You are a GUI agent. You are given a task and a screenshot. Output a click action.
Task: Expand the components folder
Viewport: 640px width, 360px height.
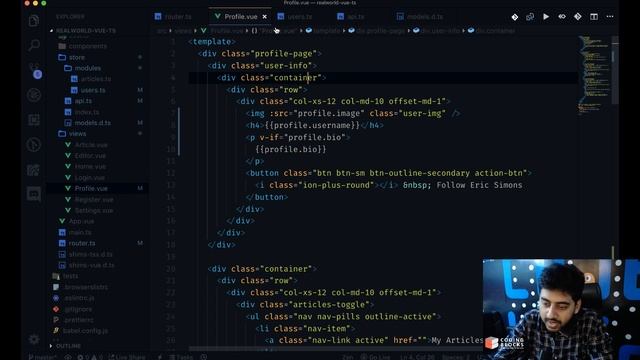pos(82,46)
